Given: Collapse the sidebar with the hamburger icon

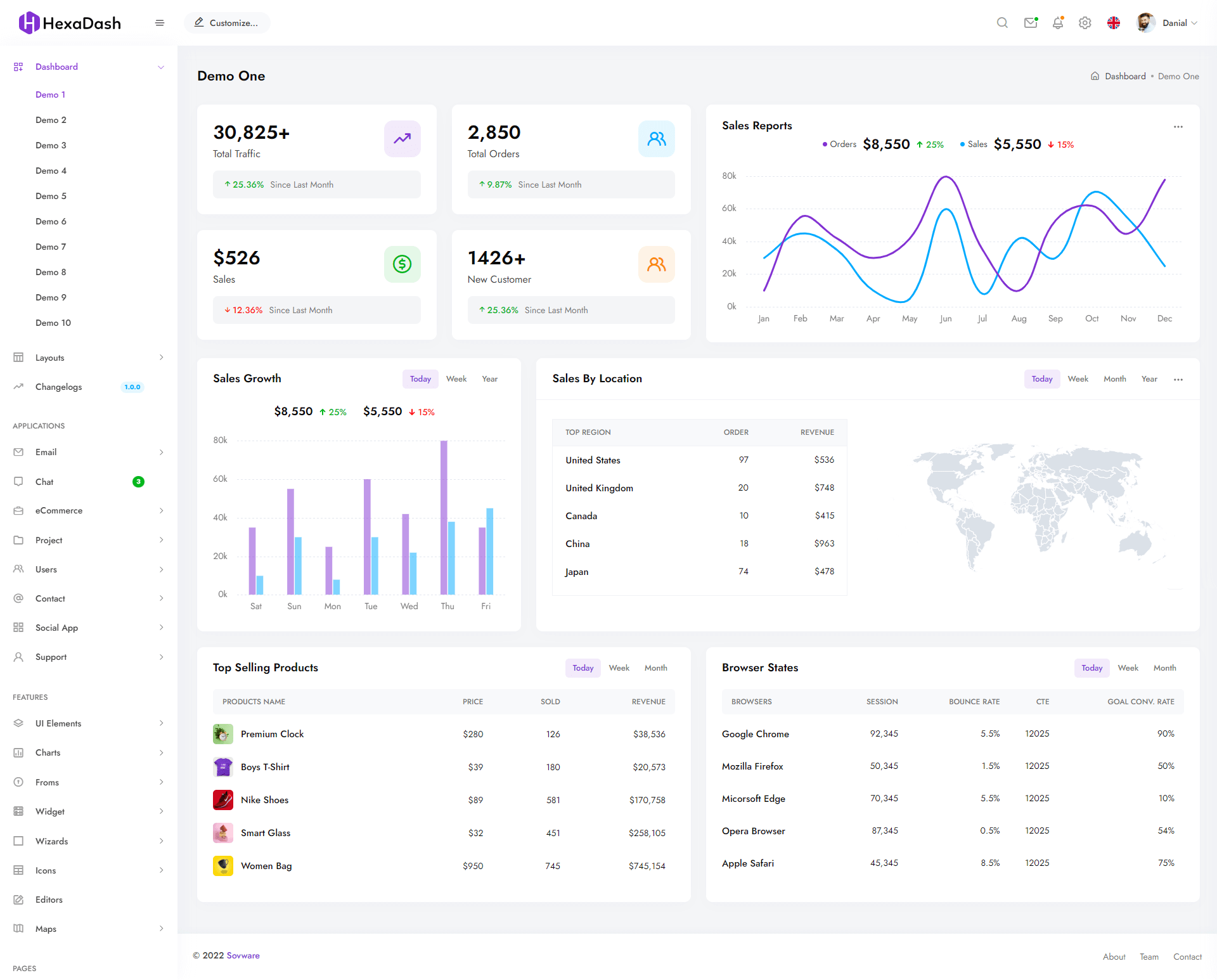Looking at the screenshot, I should point(160,23).
